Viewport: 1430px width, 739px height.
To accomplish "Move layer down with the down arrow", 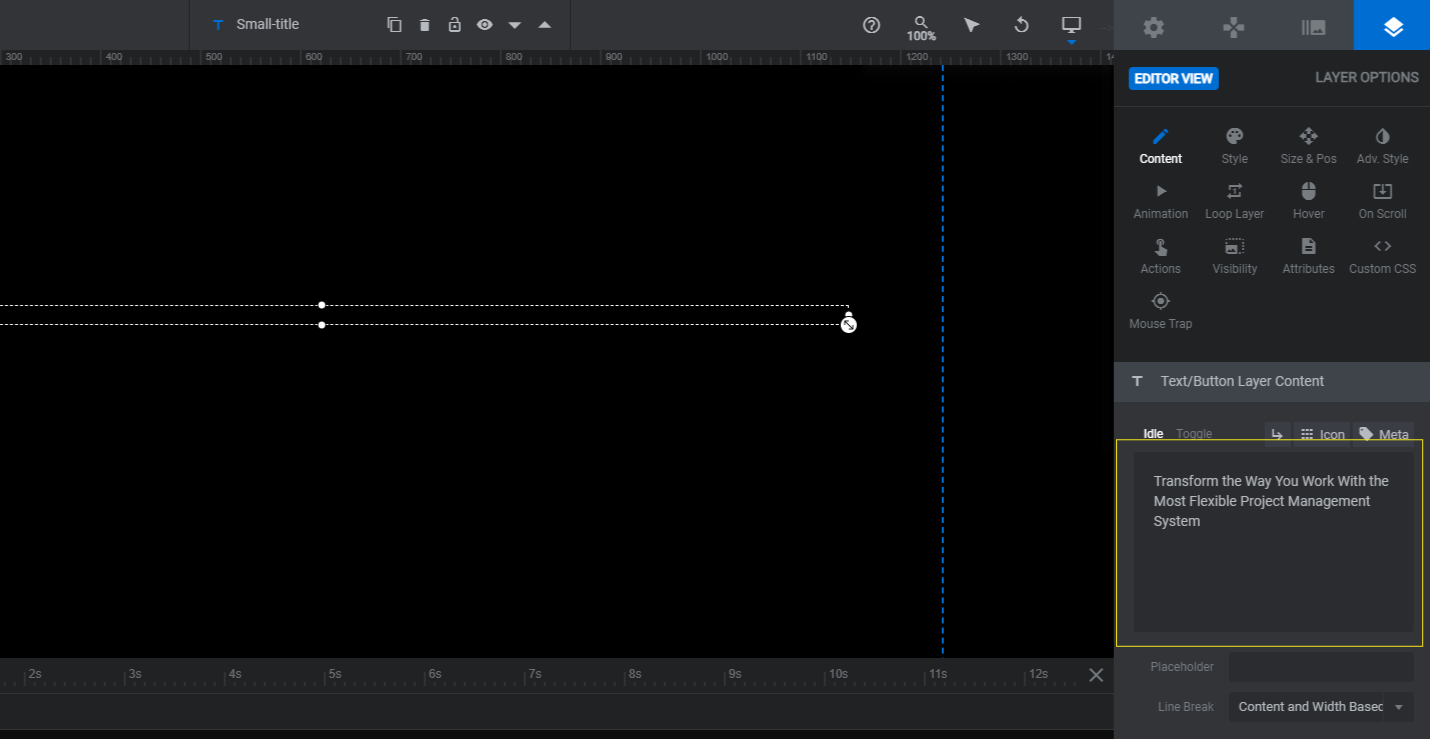I will (x=515, y=25).
